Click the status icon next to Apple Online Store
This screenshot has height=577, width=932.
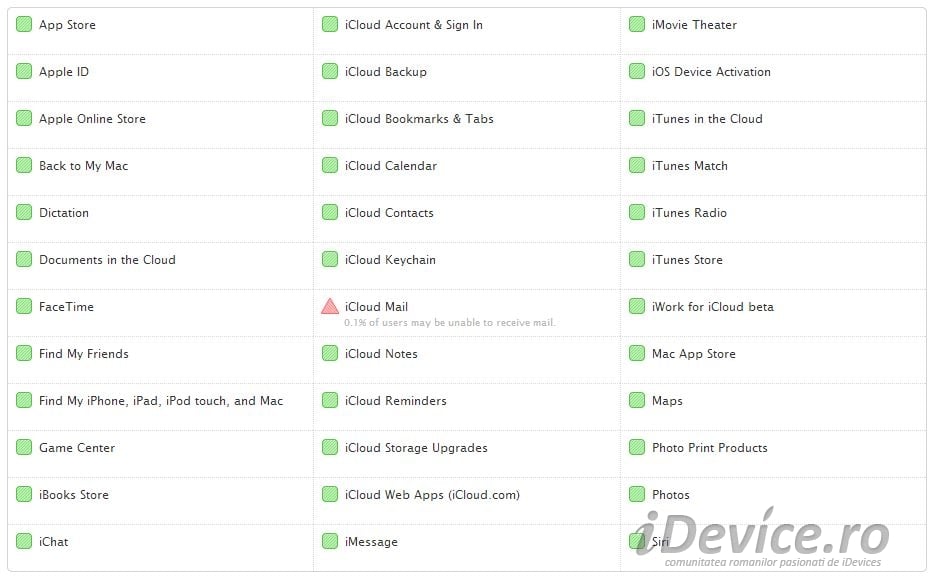pos(24,118)
